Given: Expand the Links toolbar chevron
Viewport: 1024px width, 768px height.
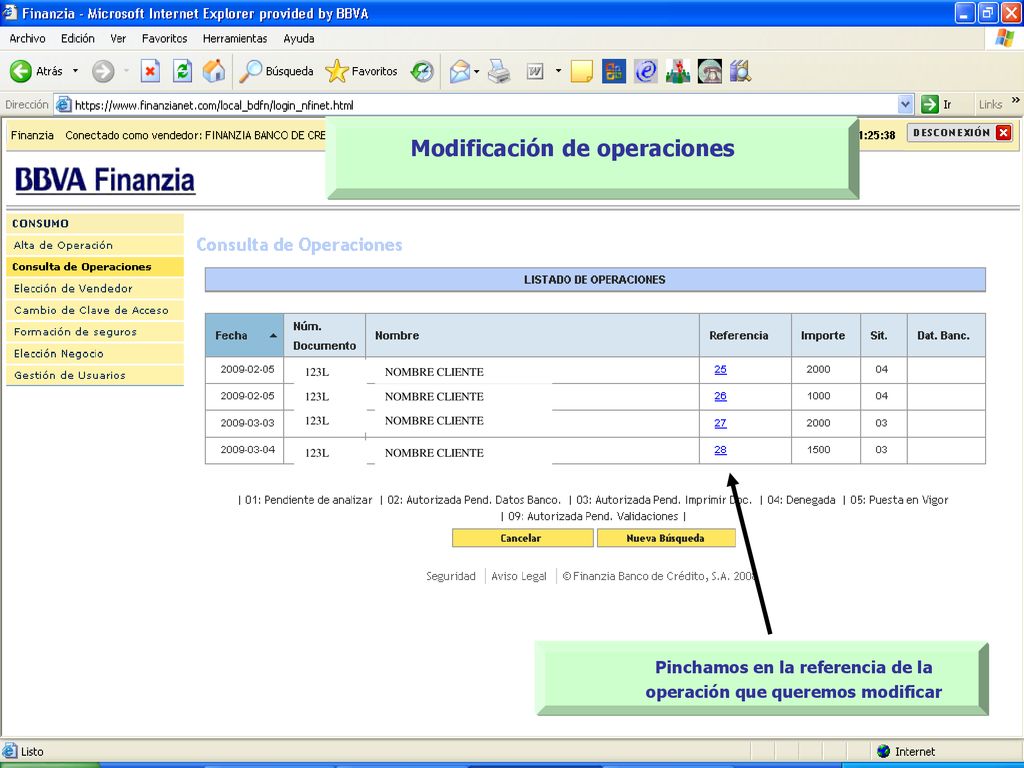Looking at the screenshot, I should (1016, 101).
